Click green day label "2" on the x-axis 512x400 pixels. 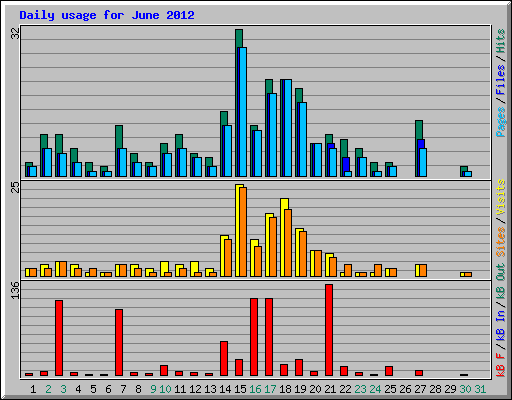coord(48,389)
